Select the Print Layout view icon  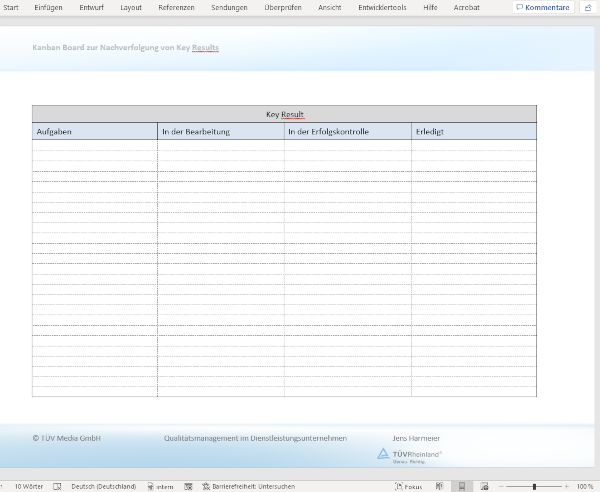pos(462,486)
